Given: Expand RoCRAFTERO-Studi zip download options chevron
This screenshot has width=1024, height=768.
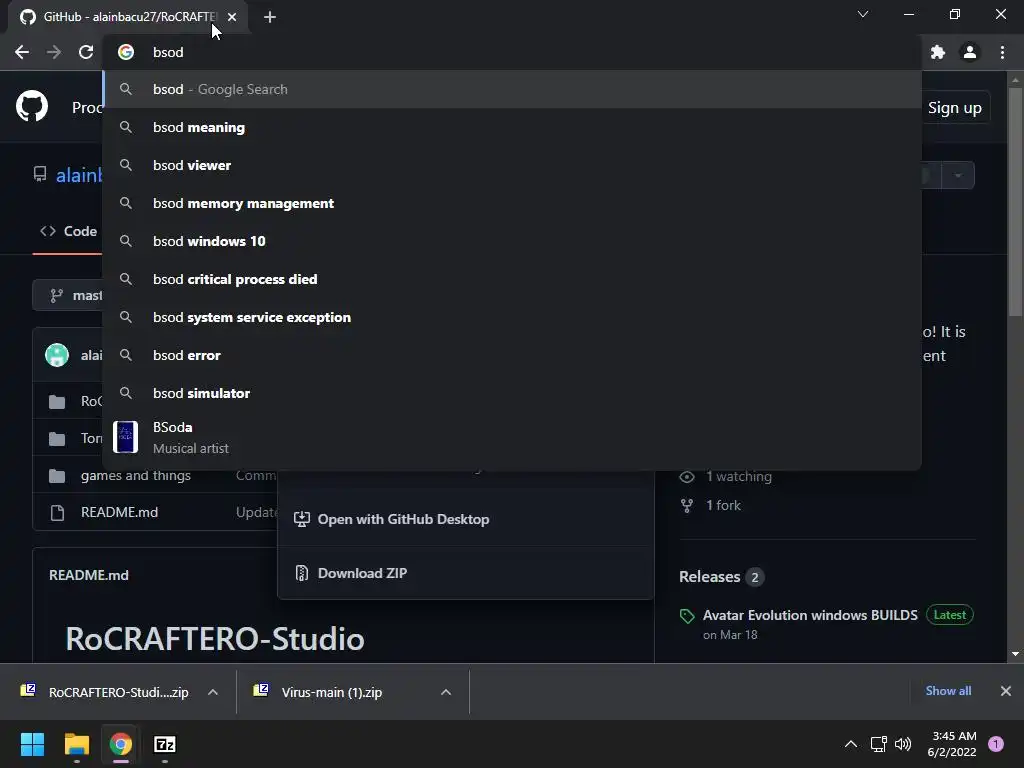Looking at the screenshot, I should [x=213, y=692].
